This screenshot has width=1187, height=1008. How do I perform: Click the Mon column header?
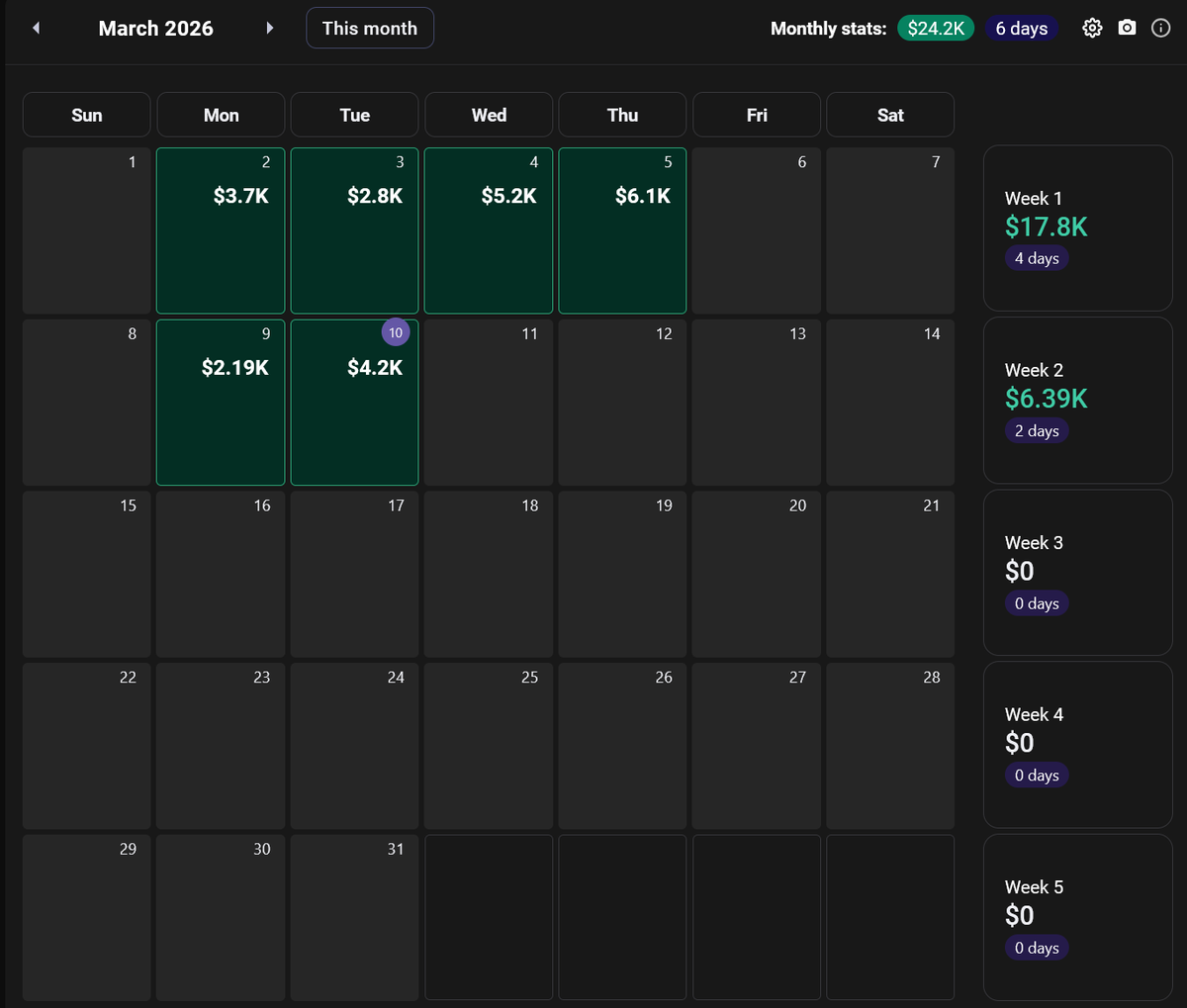pos(221,115)
